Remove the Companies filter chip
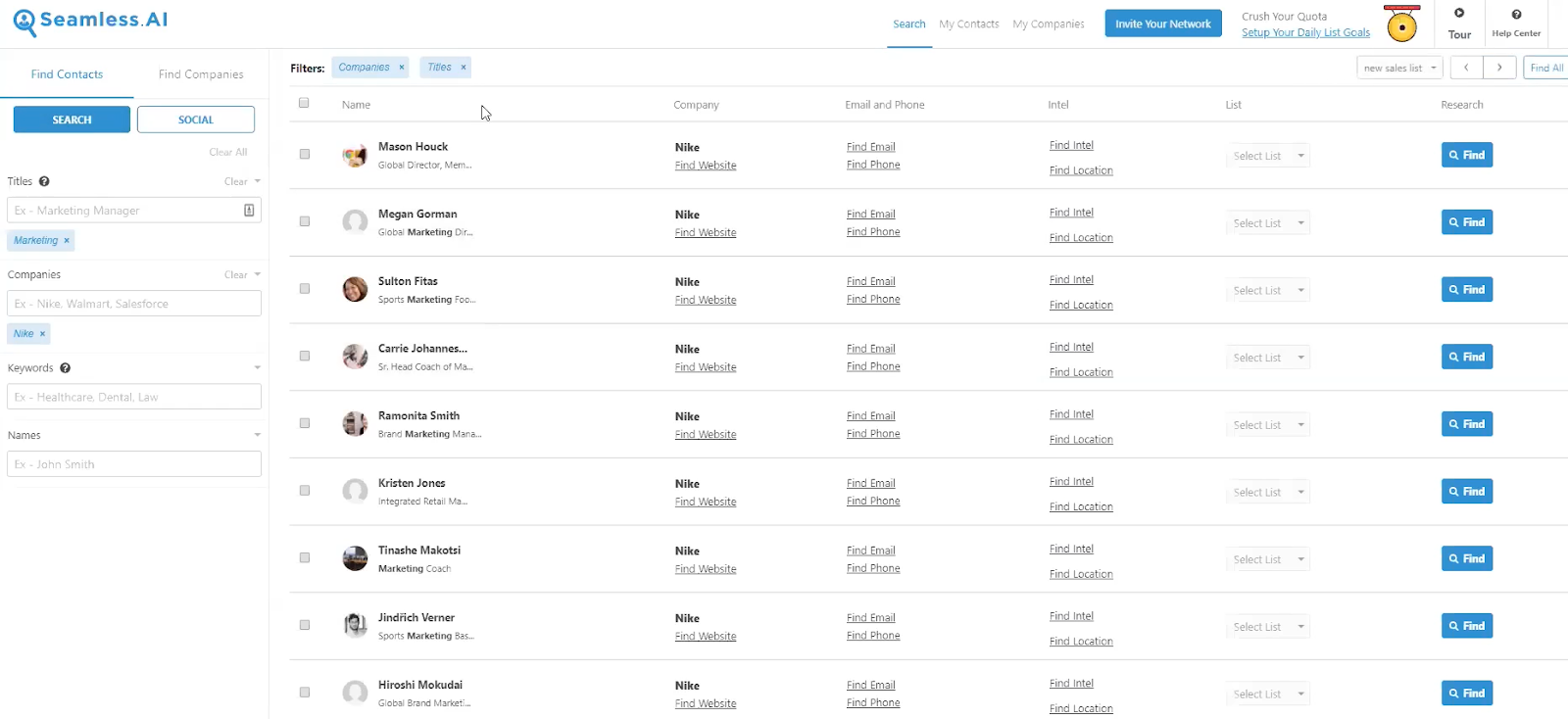1568x719 pixels. (x=402, y=68)
